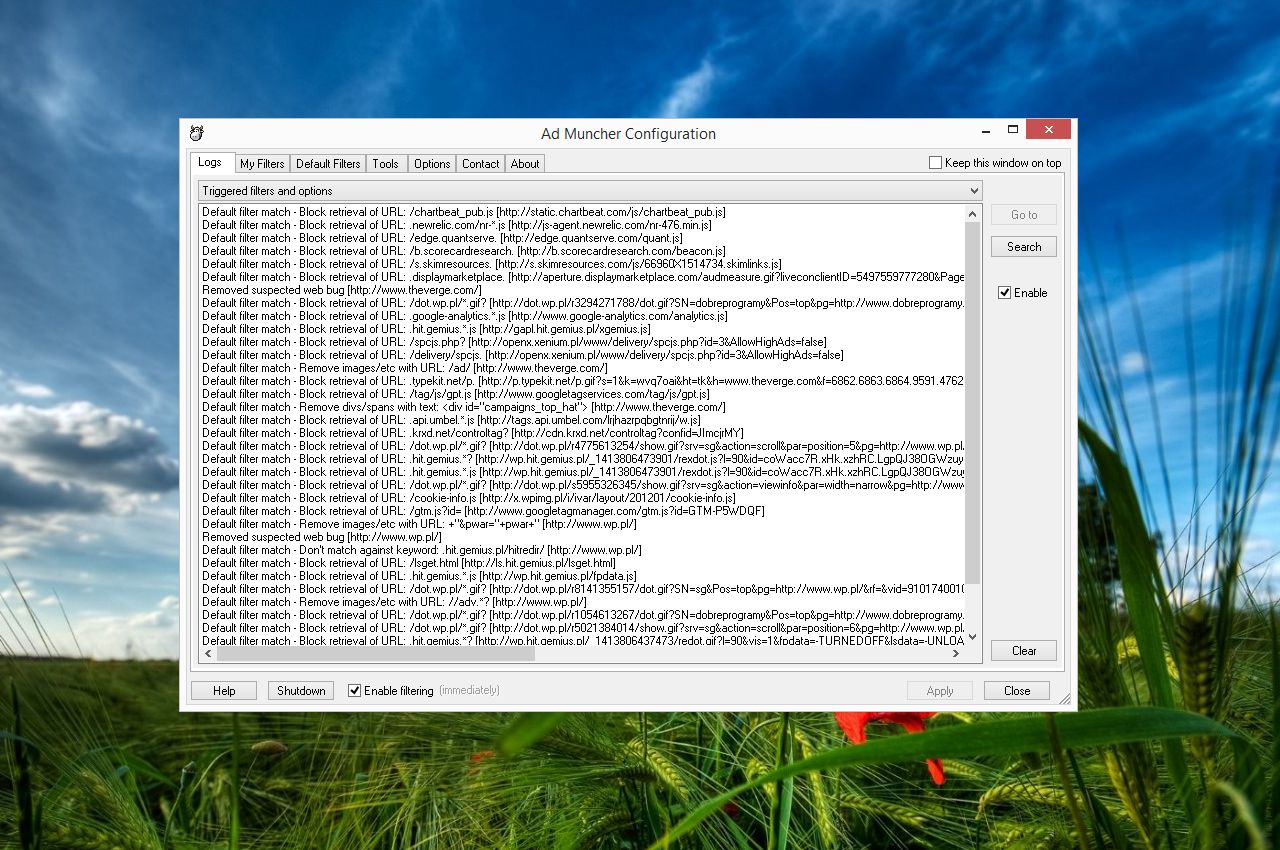
Task: Tick Keep this window on top
Action: (x=935, y=163)
